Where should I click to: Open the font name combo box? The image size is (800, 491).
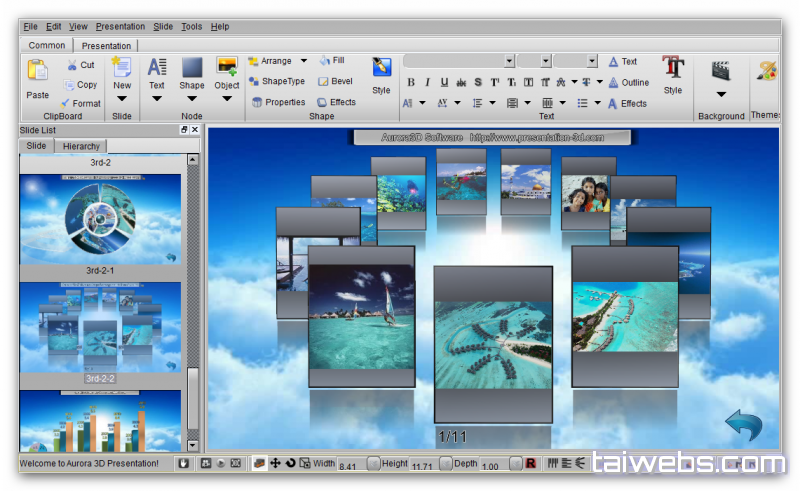tap(459, 61)
